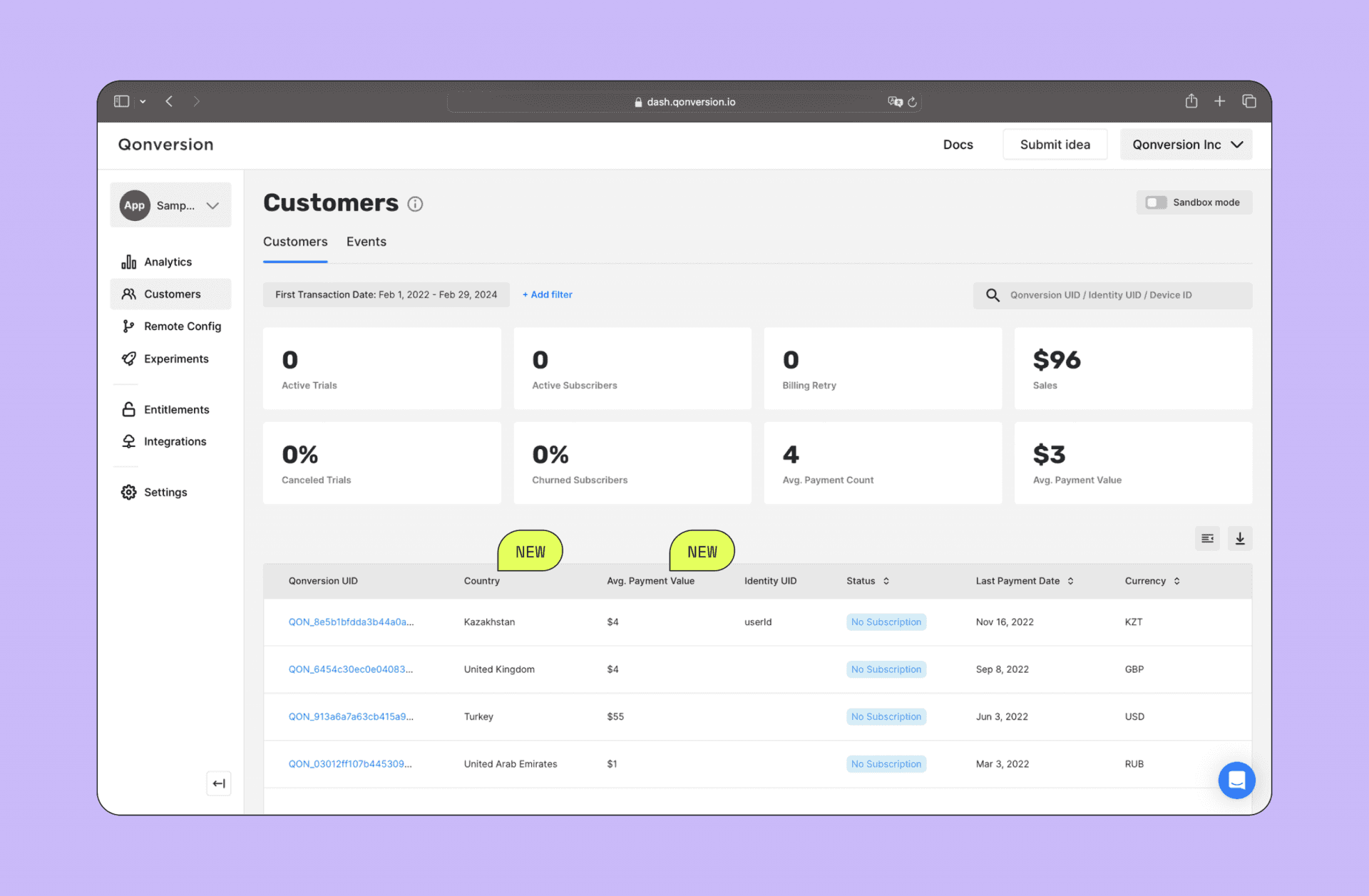Open the First Transaction Date range filter
The height and width of the screenshot is (896, 1369).
point(386,294)
